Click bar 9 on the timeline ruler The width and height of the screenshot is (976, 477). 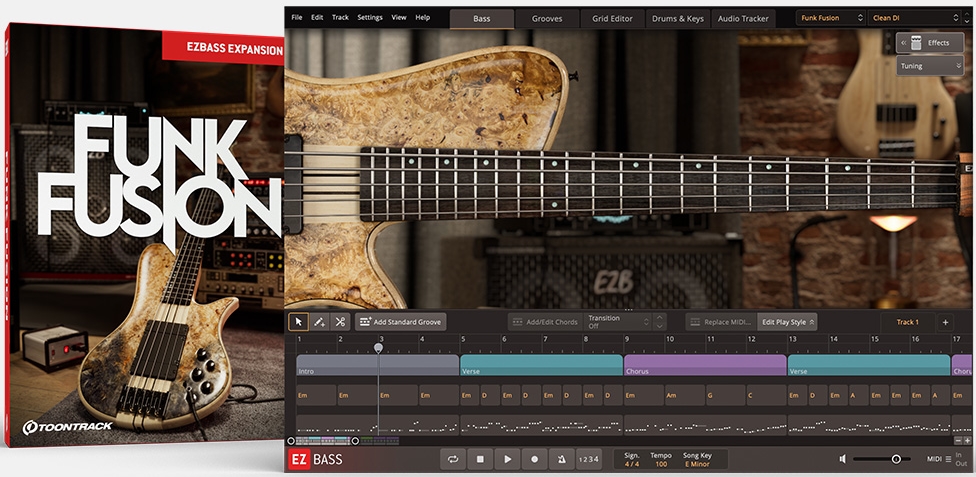pyautogui.click(x=627, y=339)
